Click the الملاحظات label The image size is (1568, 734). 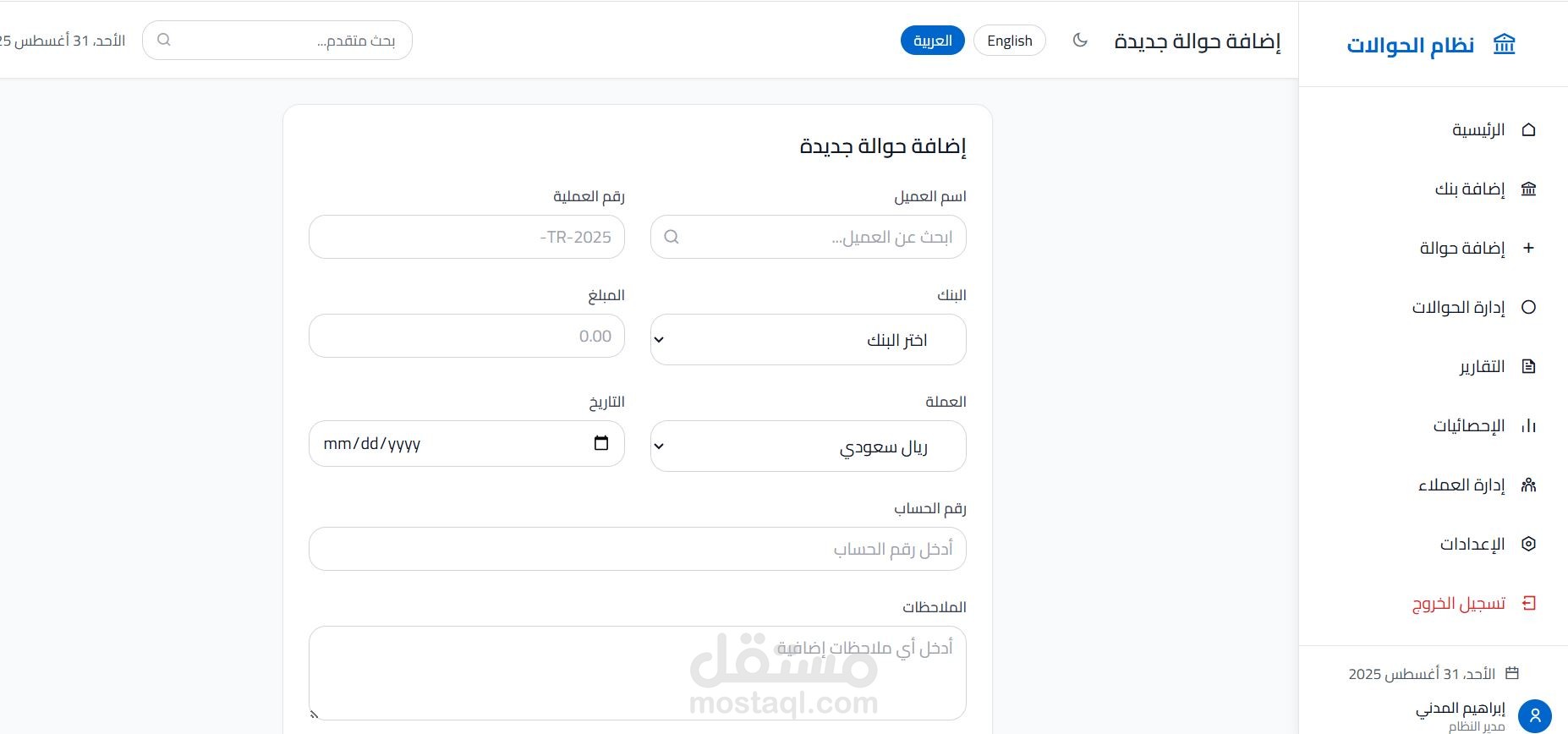click(x=934, y=607)
